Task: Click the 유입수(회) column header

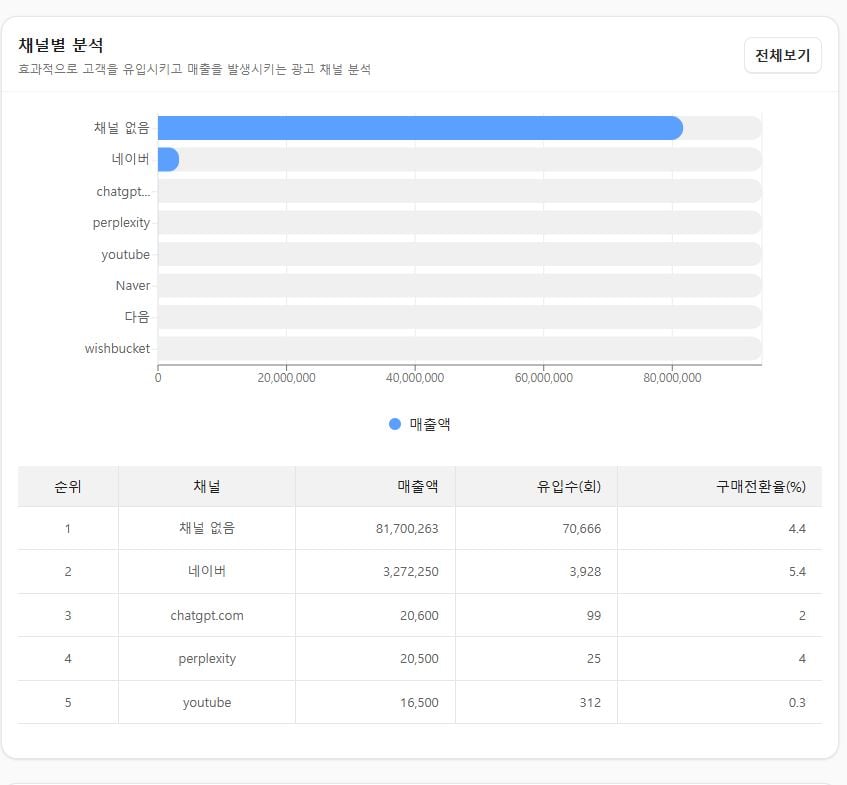Action: [x=536, y=486]
